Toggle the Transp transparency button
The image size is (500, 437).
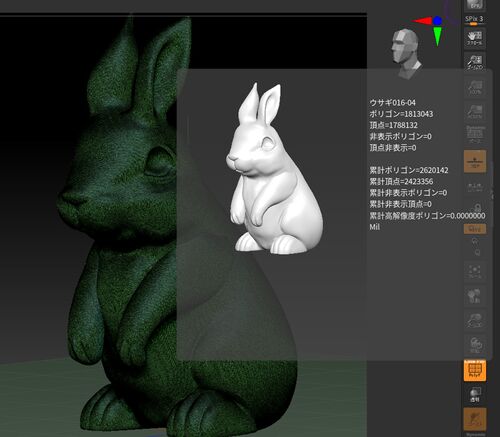pos(475,395)
